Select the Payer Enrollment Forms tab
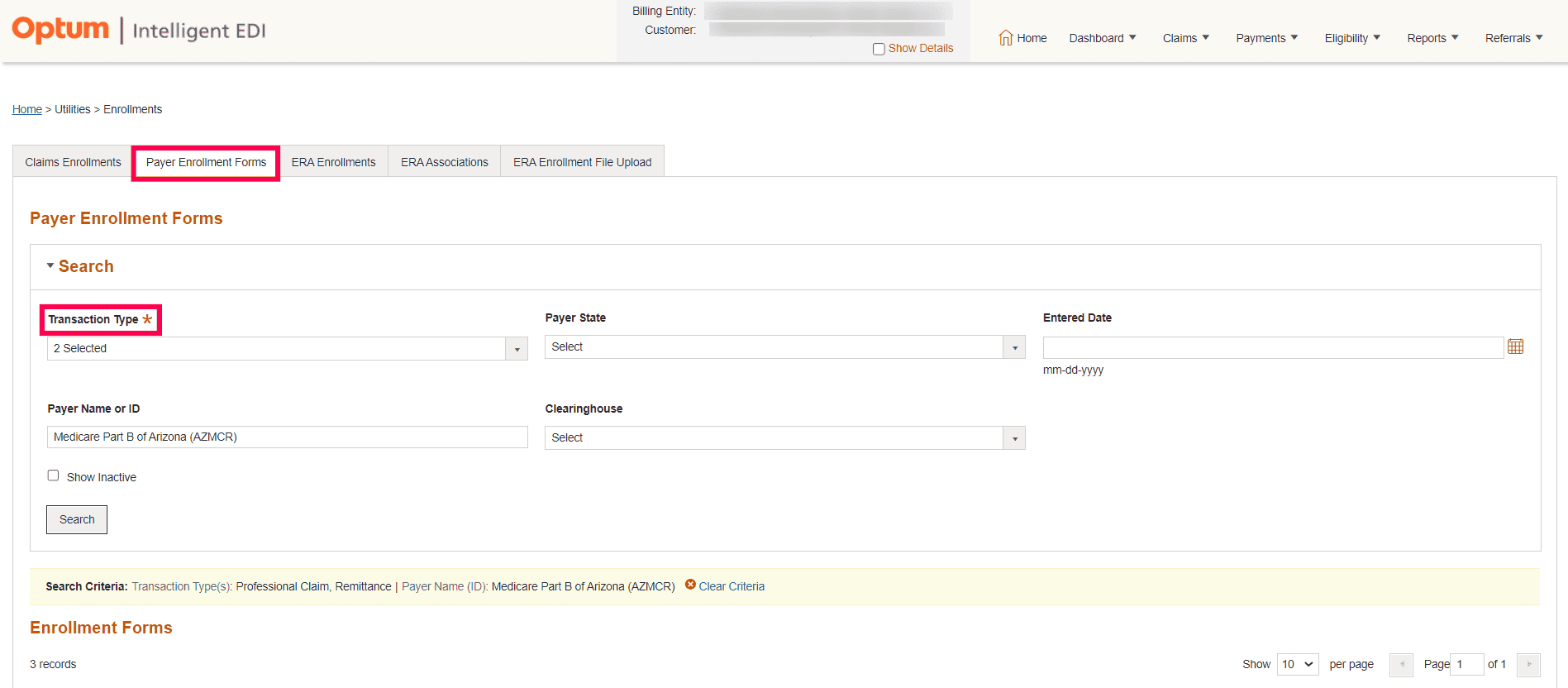This screenshot has width=1568, height=688. click(206, 162)
